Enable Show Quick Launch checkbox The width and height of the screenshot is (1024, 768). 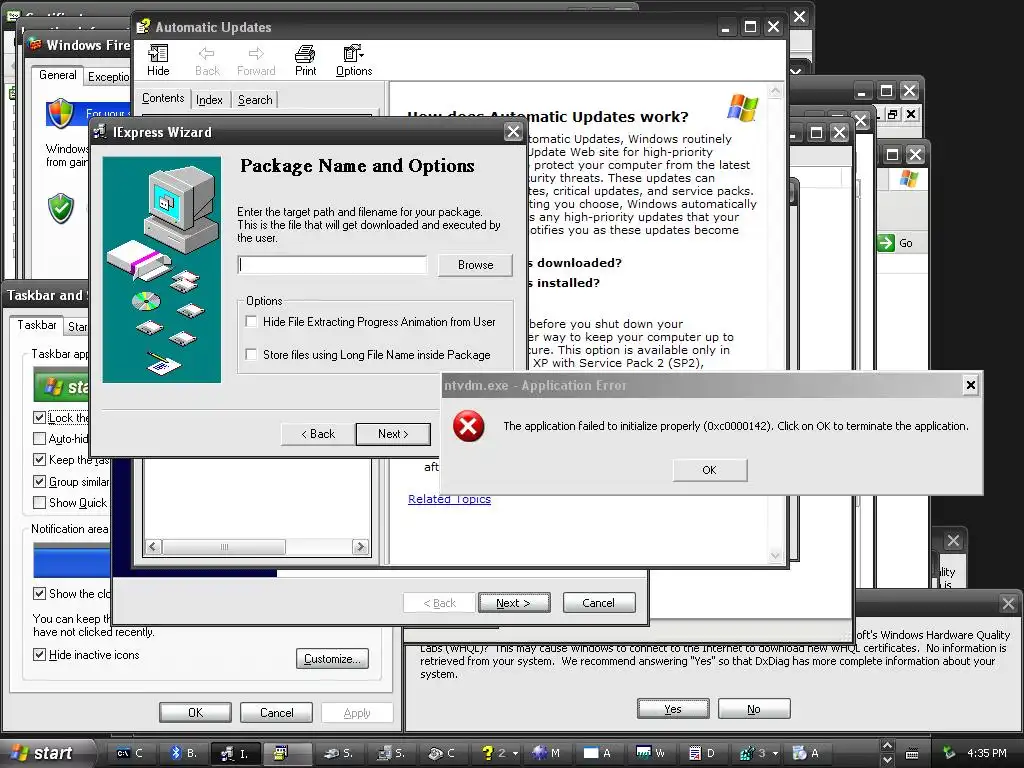(39, 502)
